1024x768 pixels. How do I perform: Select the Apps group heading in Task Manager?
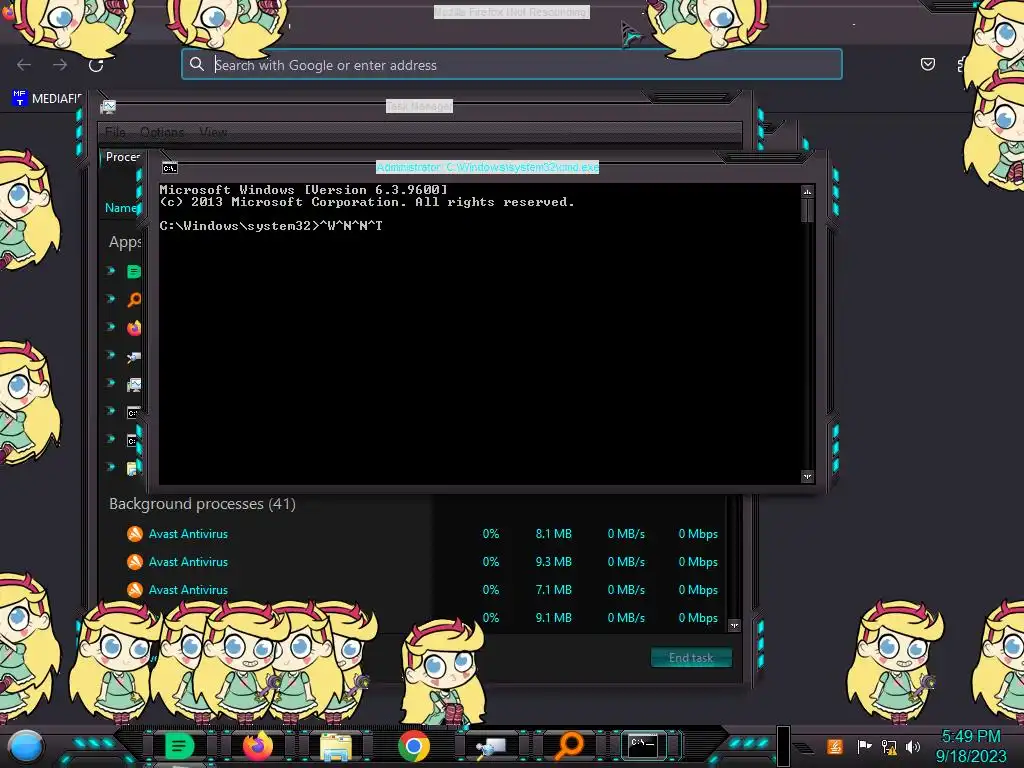125,242
